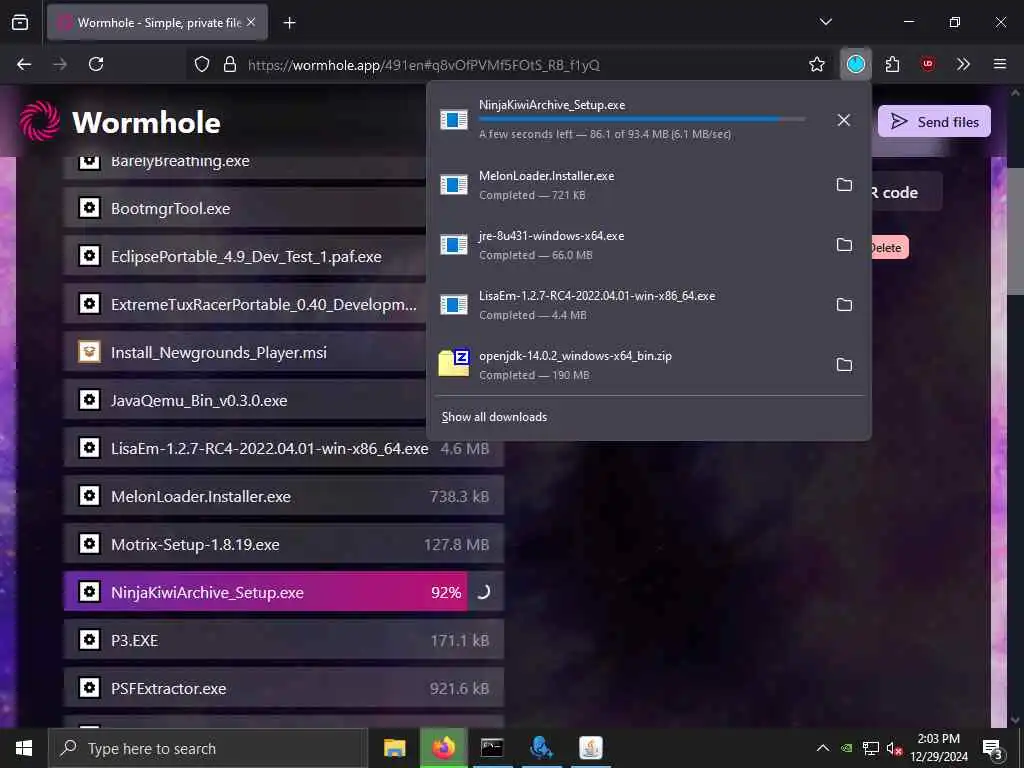Open the Windows Start menu
Screen dimensions: 1024x768
click(24, 748)
